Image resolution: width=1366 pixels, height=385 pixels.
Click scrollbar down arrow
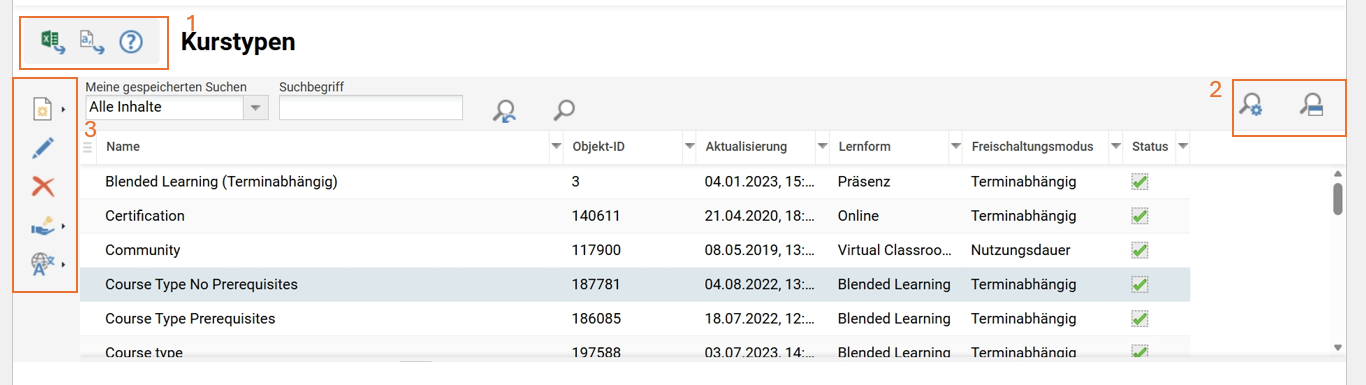coord(1338,347)
